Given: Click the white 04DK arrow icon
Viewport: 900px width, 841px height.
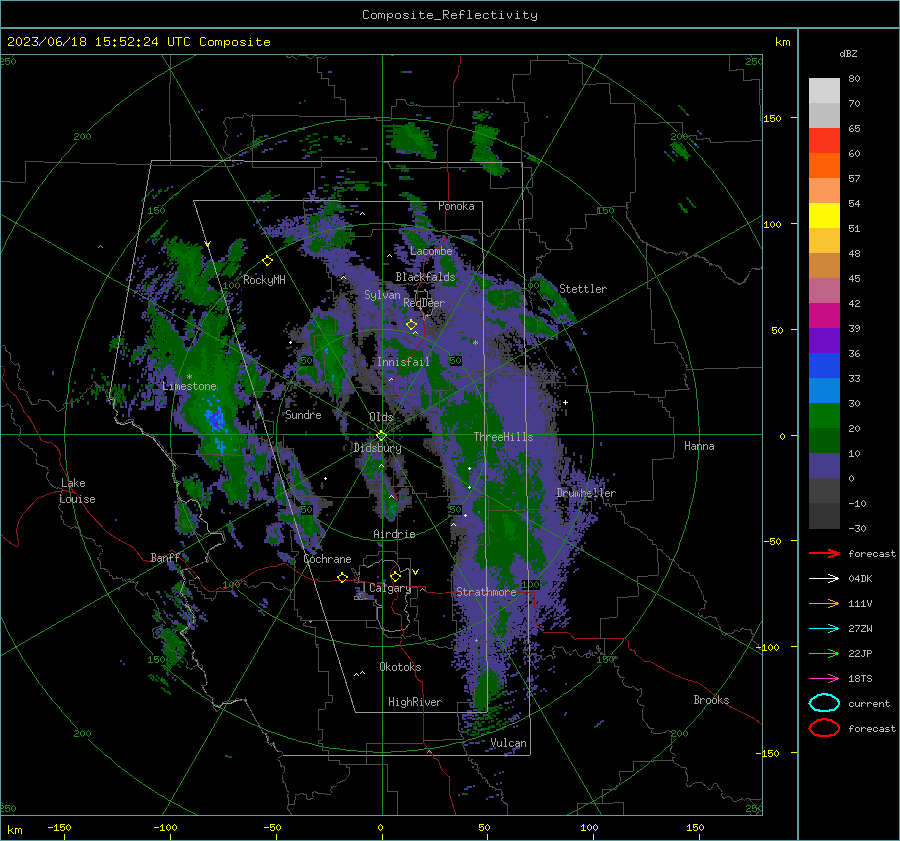Looking at the screenshot, I should pos(824,579).
